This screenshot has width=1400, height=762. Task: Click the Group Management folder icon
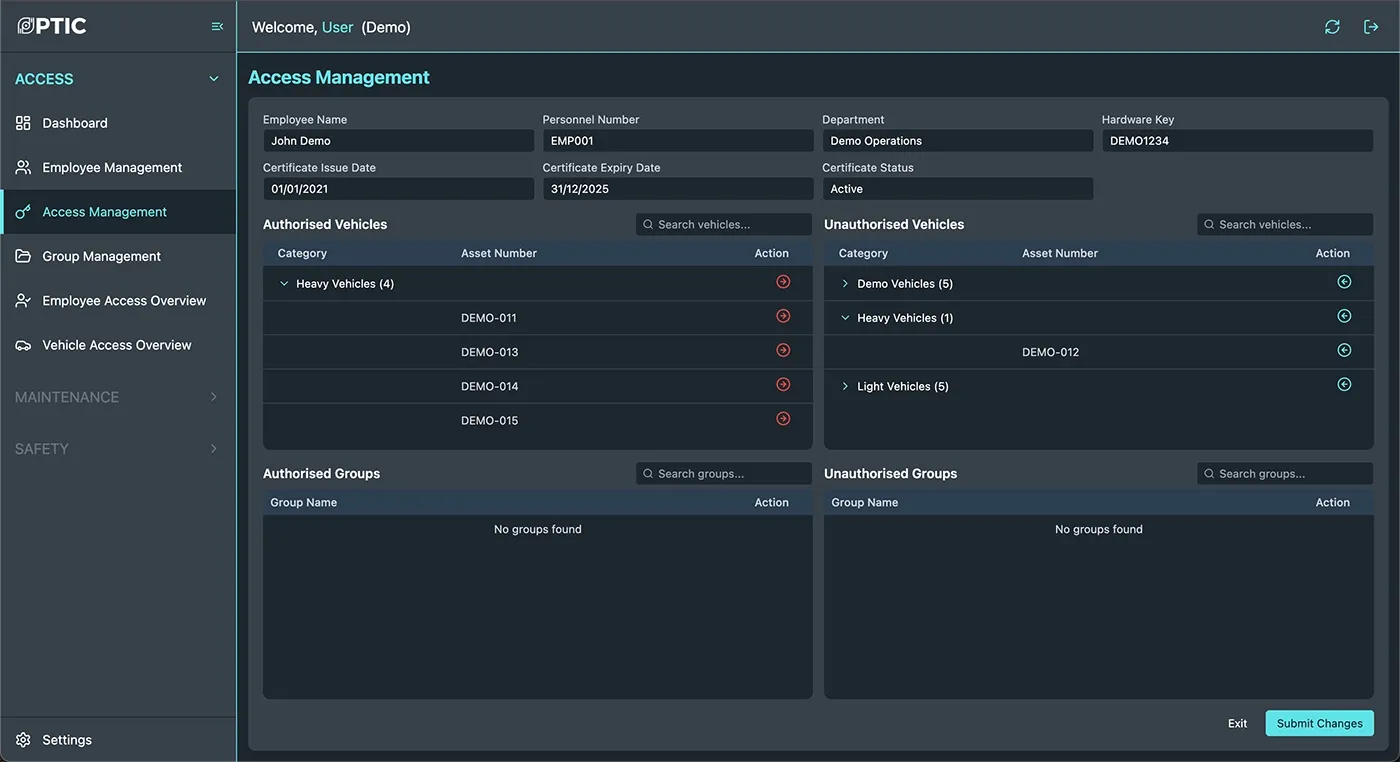23,256
